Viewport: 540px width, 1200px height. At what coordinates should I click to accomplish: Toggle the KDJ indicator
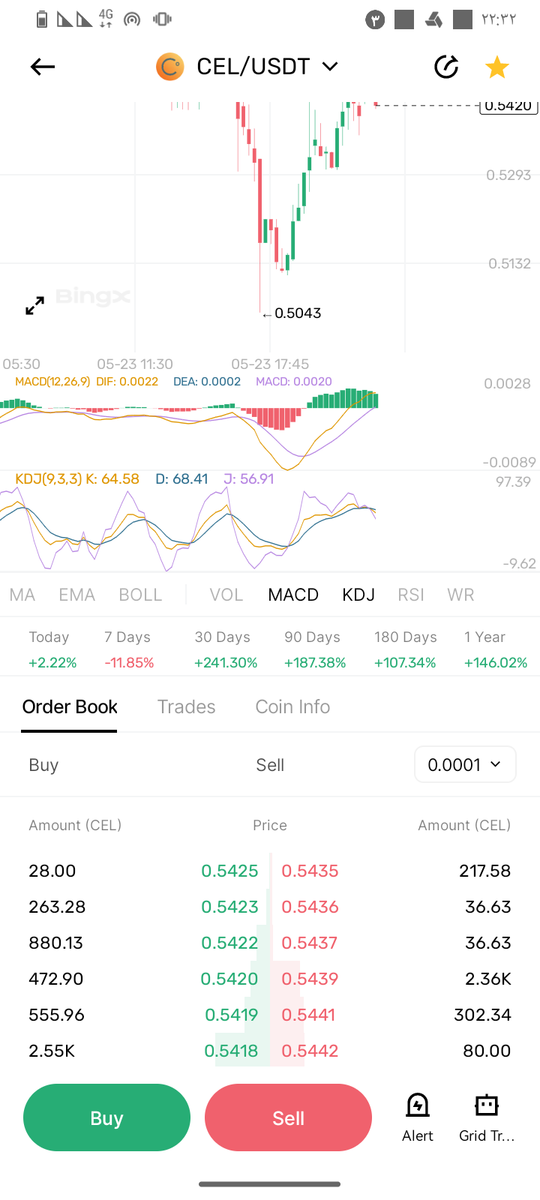coord(358,595)
